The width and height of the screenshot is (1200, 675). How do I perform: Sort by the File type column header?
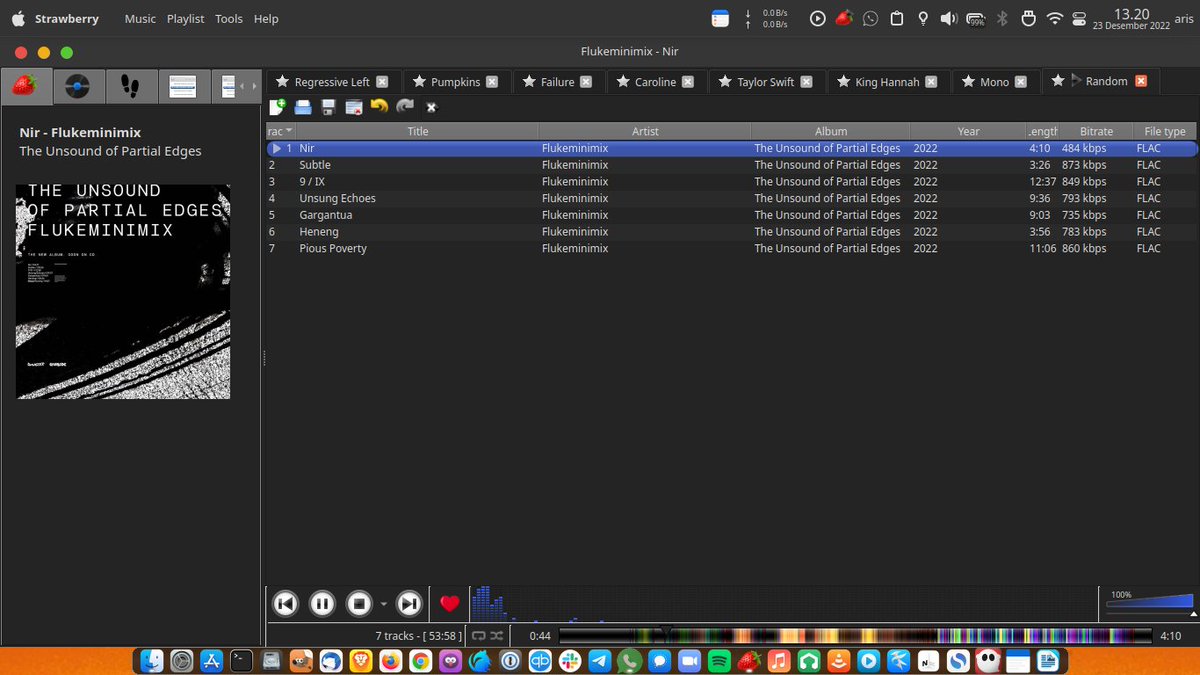1165,131
